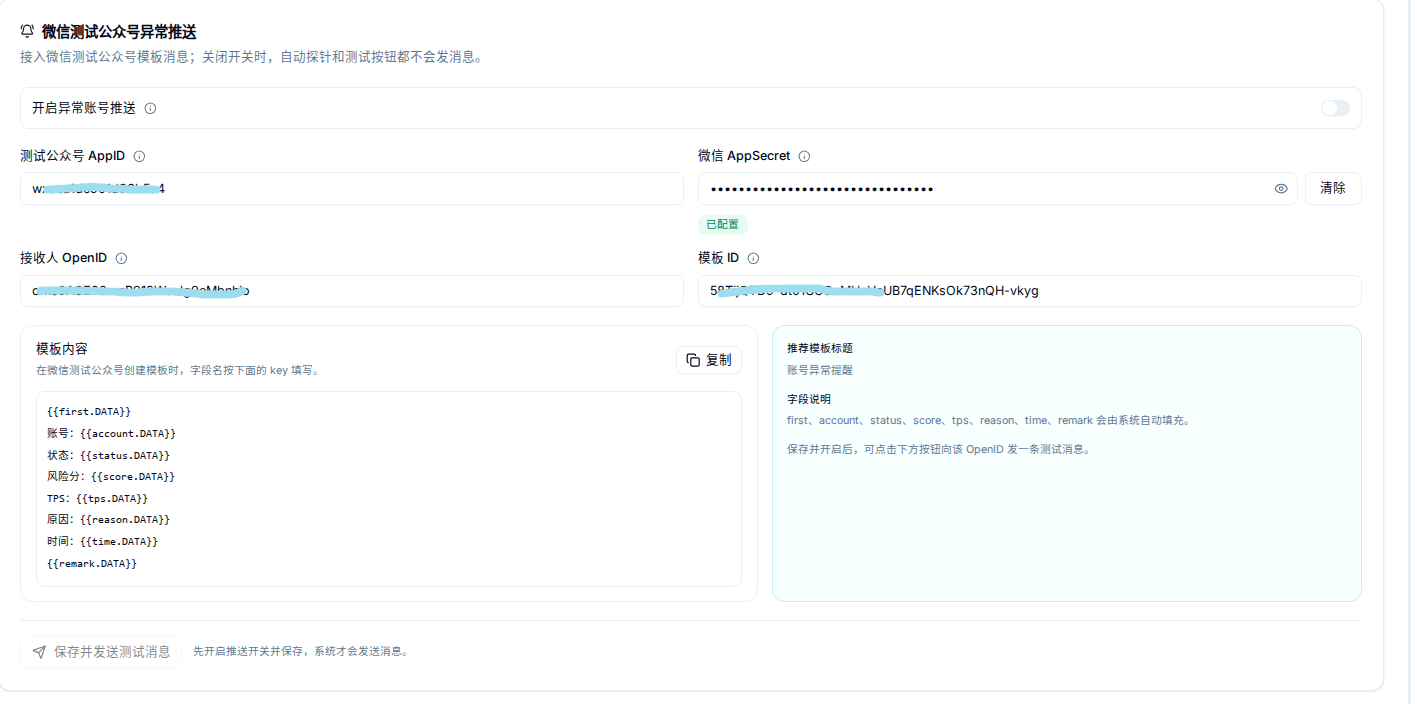Click the 账号: {{account.DATA}} line
The height and width of the screenshot is (704, 1417).
(x=111, y=433)
